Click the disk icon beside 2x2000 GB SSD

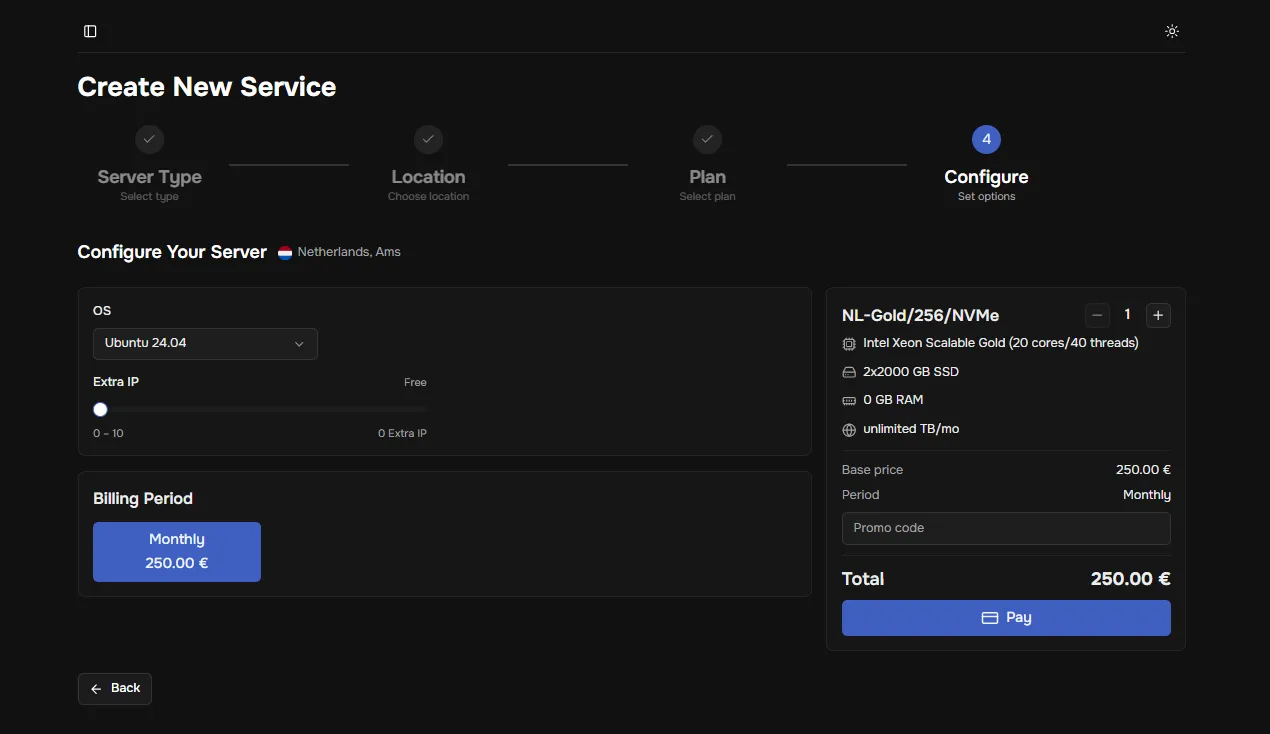click(849, 372)
